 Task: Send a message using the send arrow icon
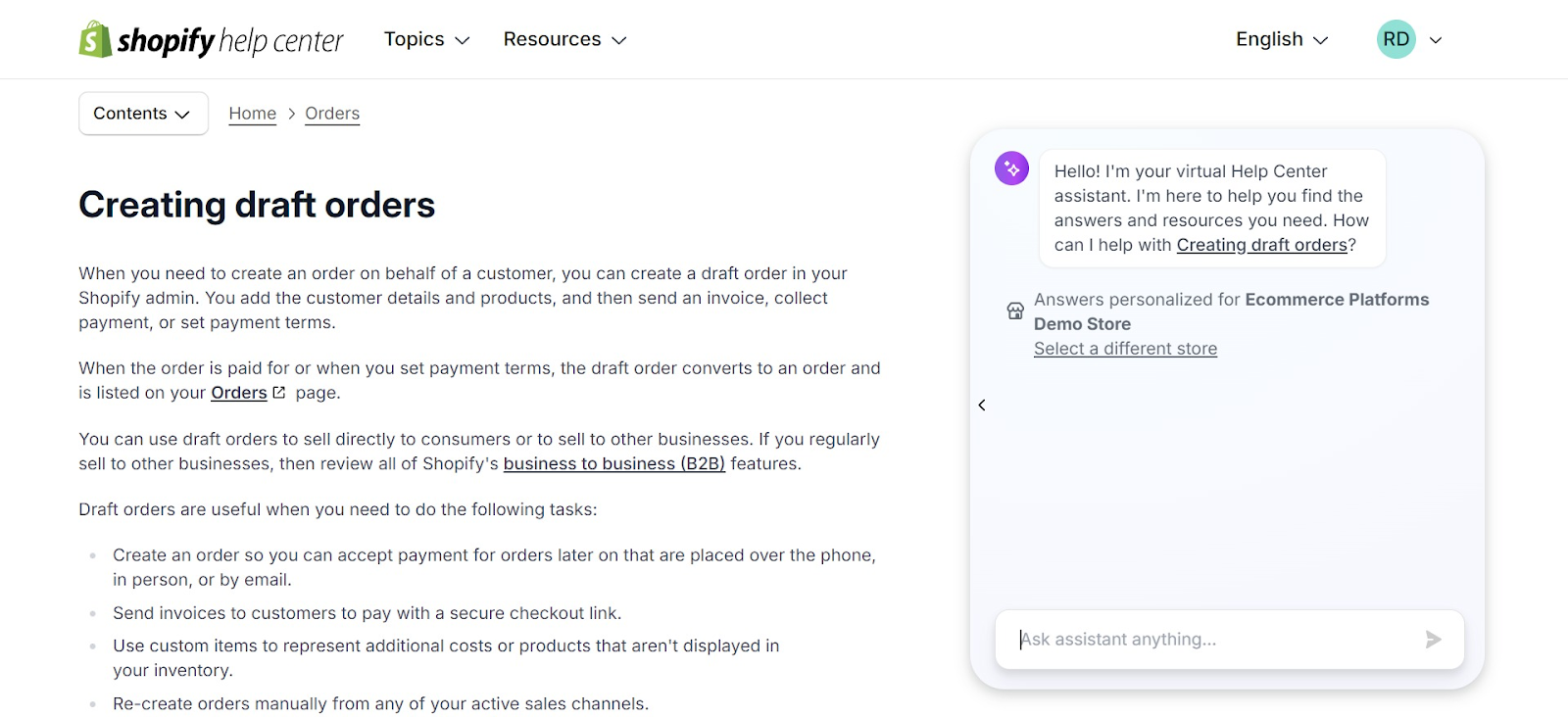click(x=1433, y=639)
